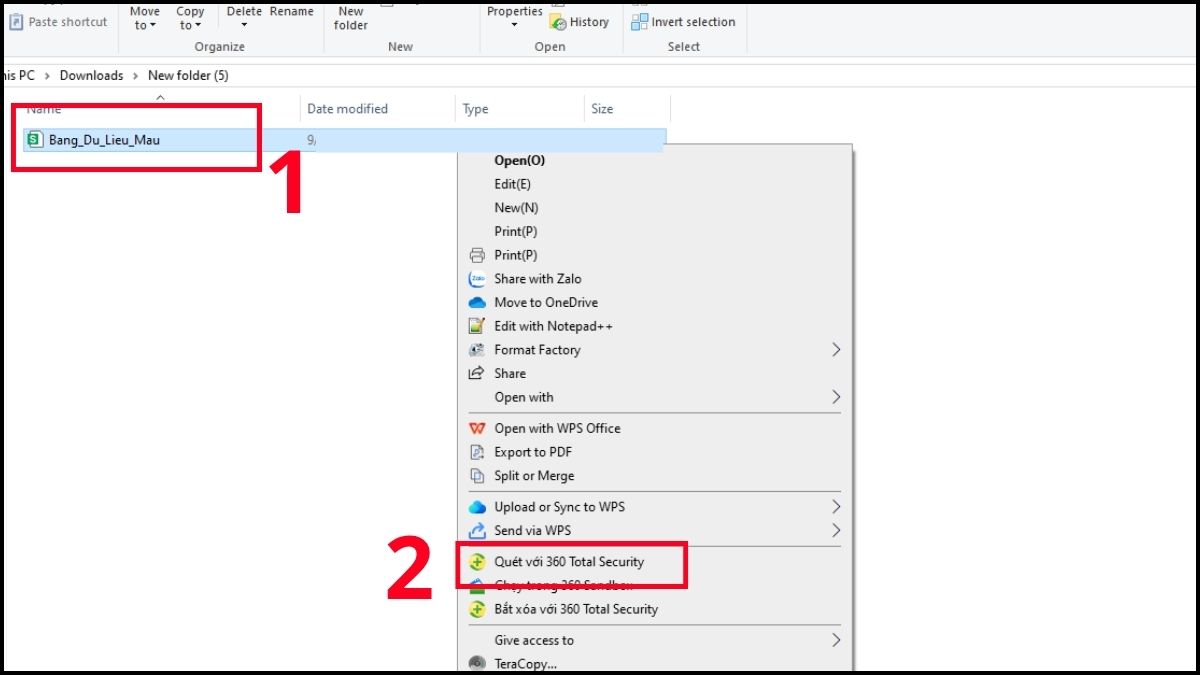Screen dimensions: 1200x675
Task: Click the Export to PDF icon
Action: [x=477, y=452]
